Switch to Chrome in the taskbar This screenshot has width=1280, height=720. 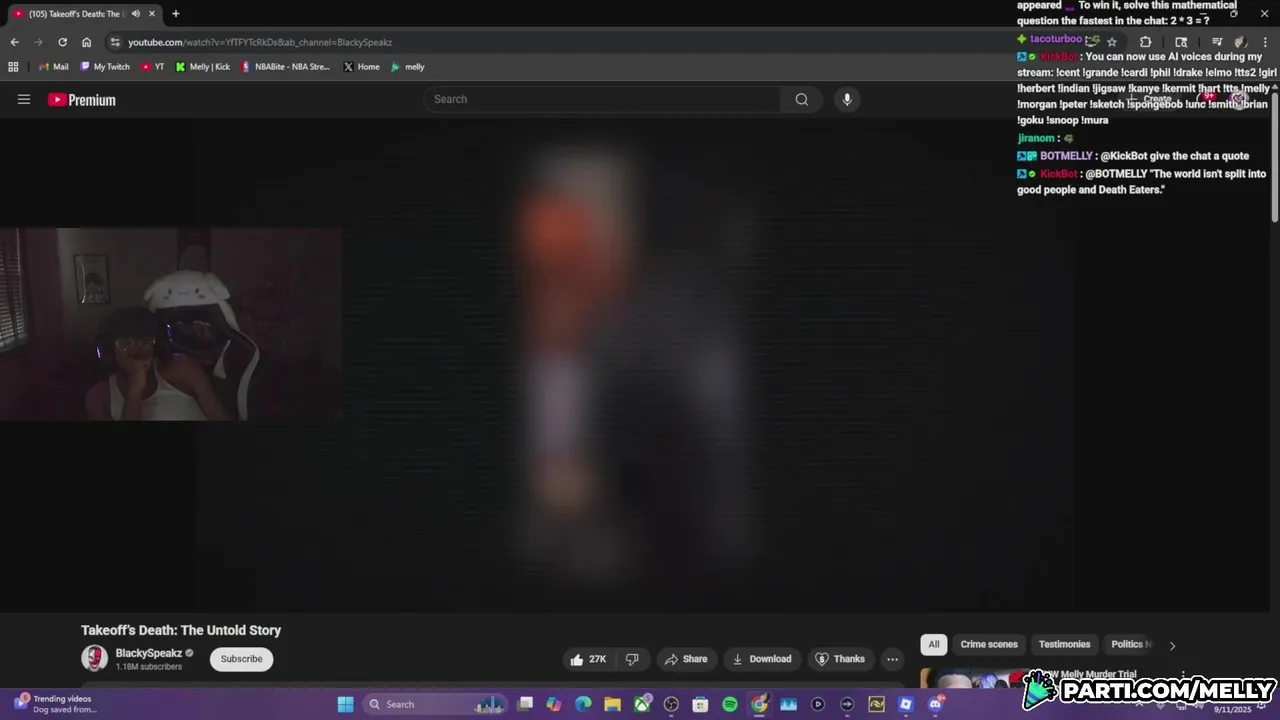click(759, 704)
